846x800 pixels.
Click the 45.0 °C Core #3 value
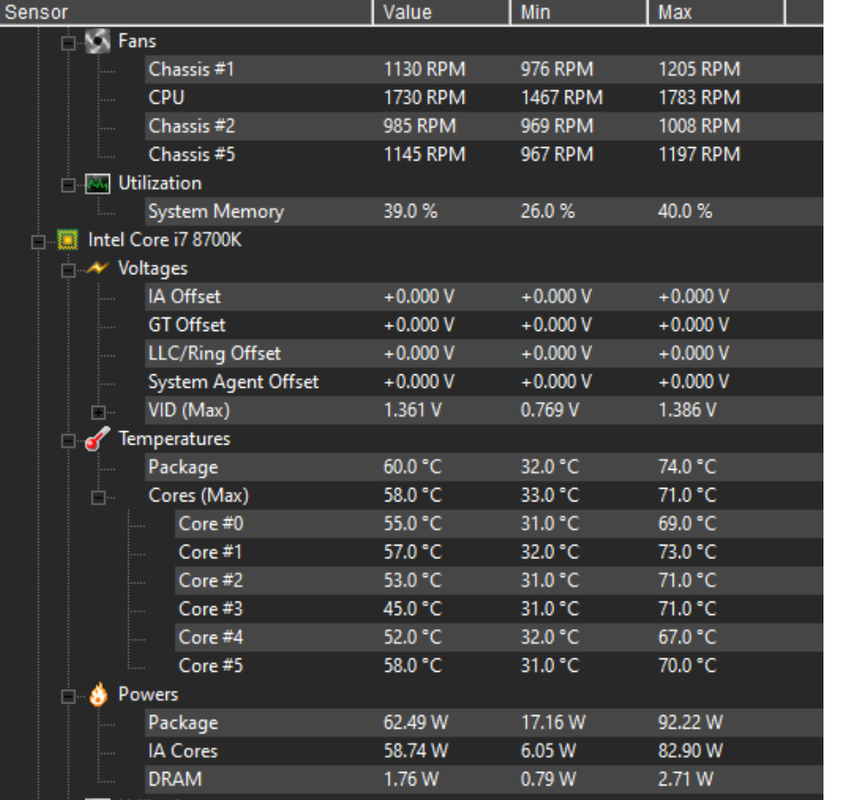412,609
